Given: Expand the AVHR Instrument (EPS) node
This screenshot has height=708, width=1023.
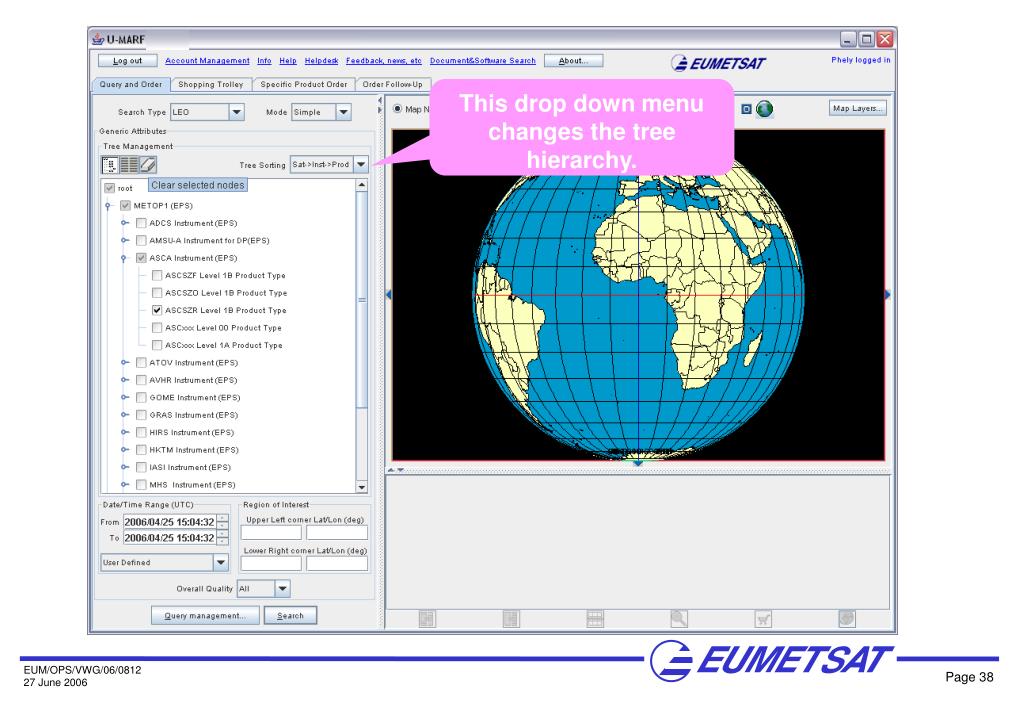Looking at the screenshot, I should 125,380.
